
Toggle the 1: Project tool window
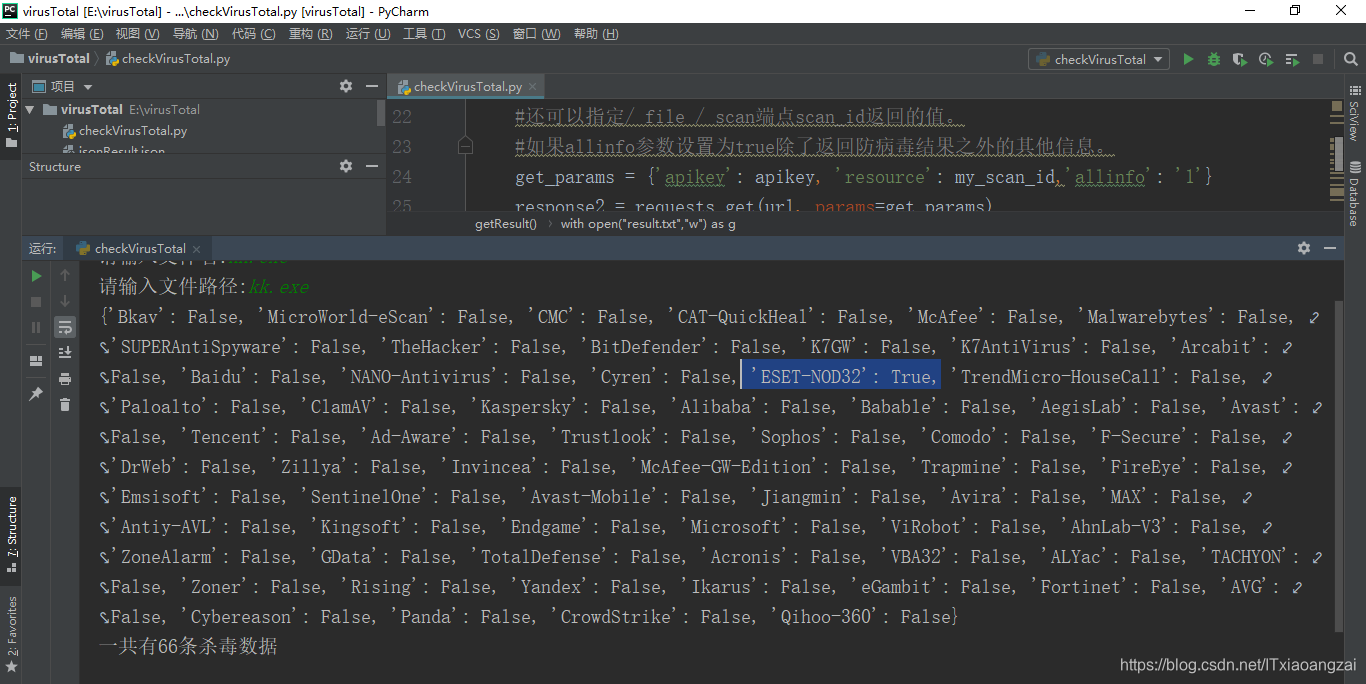(11, 116)
